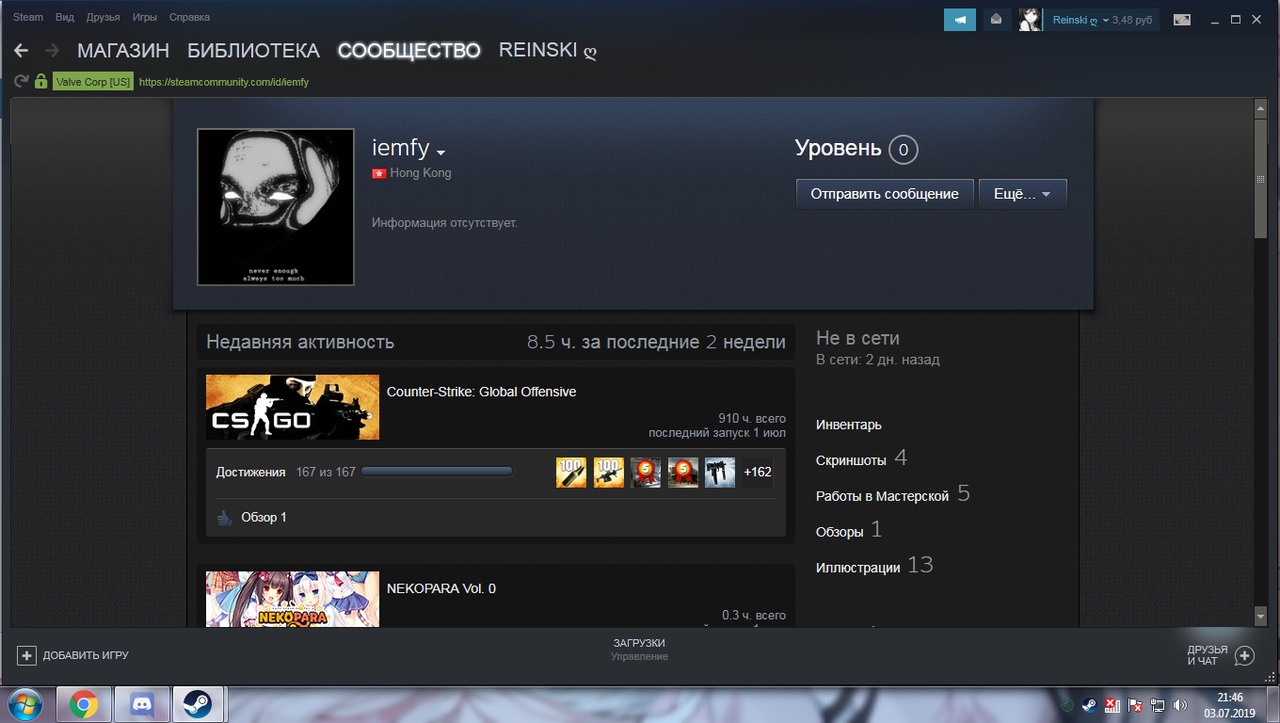Launch Big Picture mode icon

click(1182, 19)
